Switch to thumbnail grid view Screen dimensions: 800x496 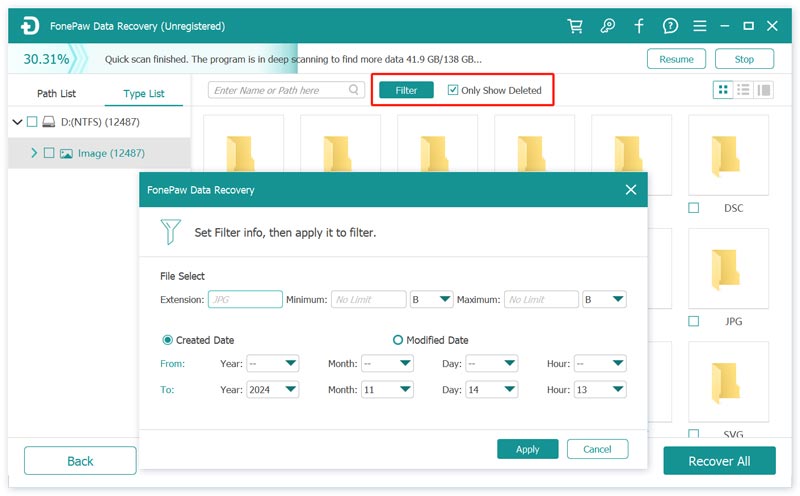point(723,90)
